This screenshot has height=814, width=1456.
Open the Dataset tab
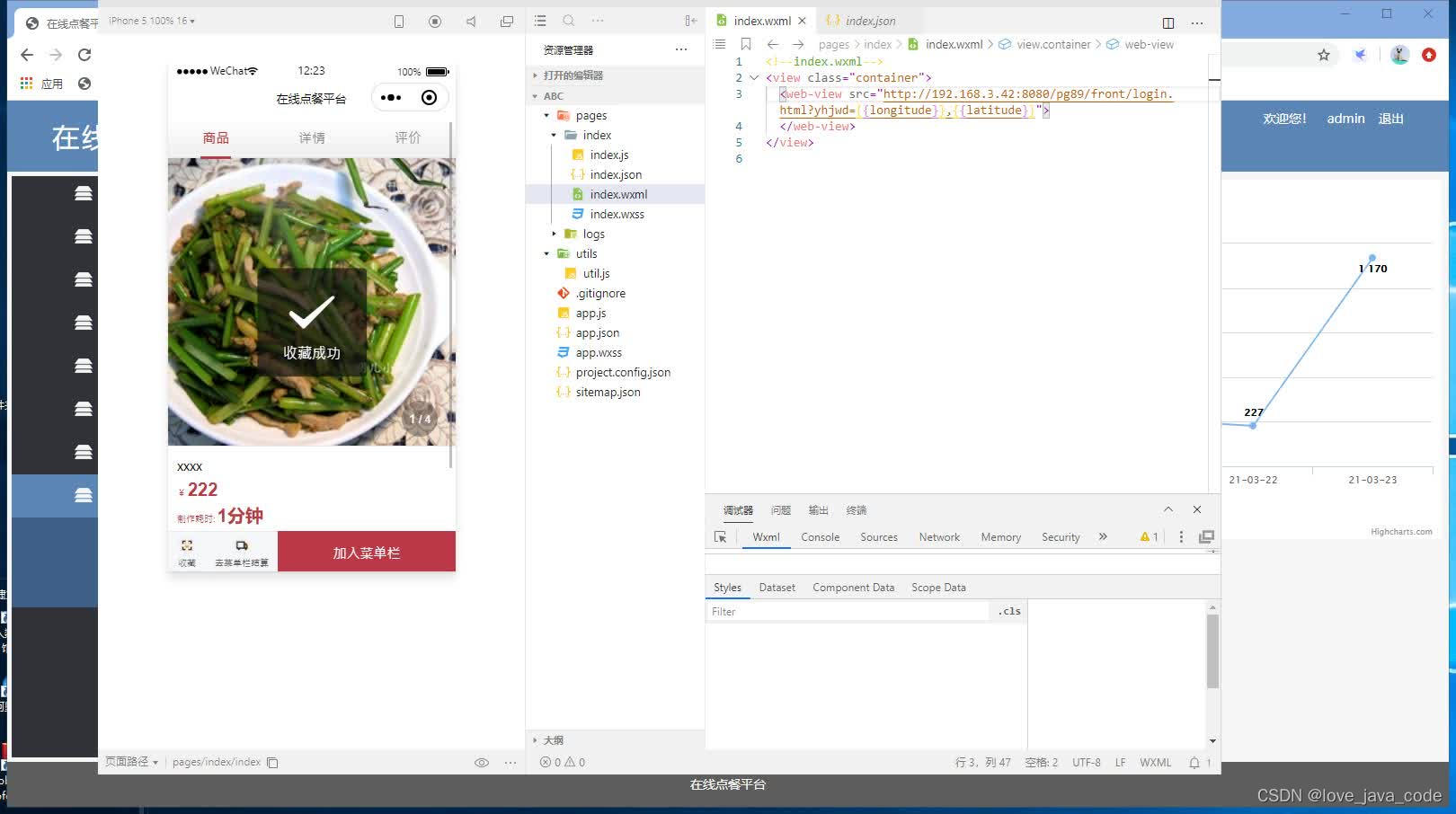tap(777, 588)
